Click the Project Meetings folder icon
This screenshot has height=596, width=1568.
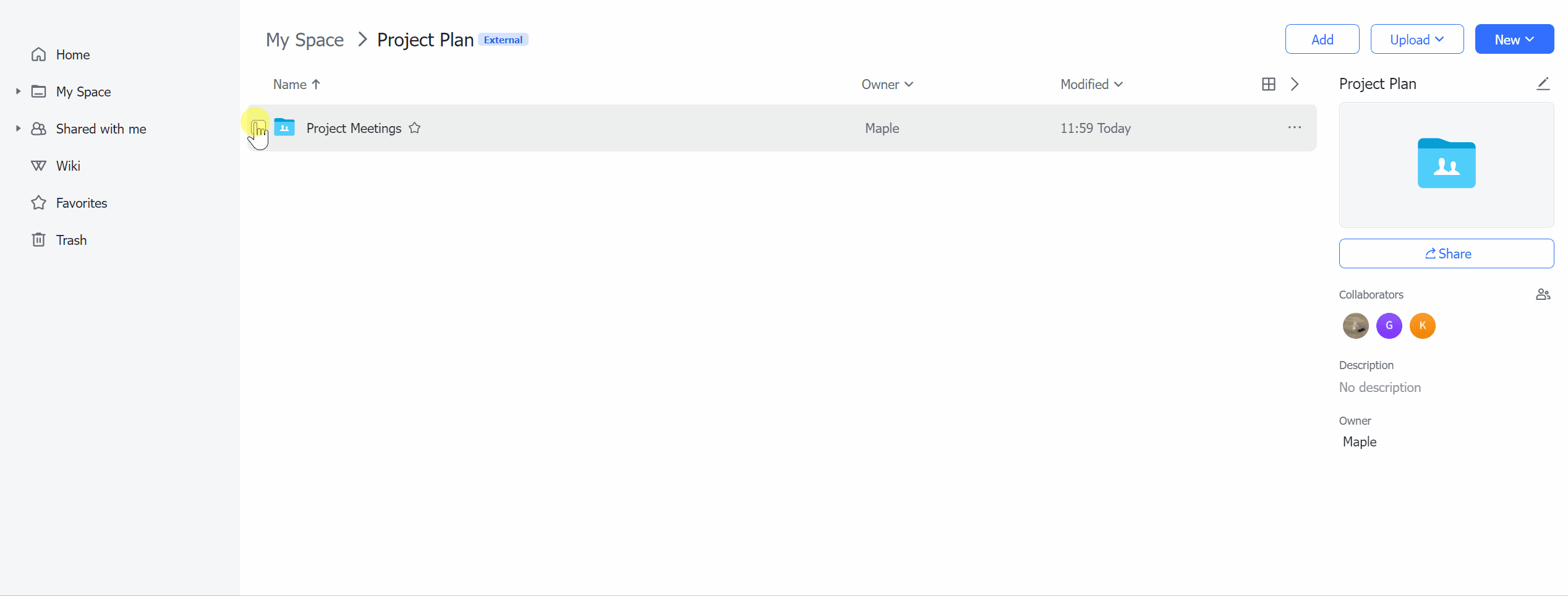(x=284, y=127)
